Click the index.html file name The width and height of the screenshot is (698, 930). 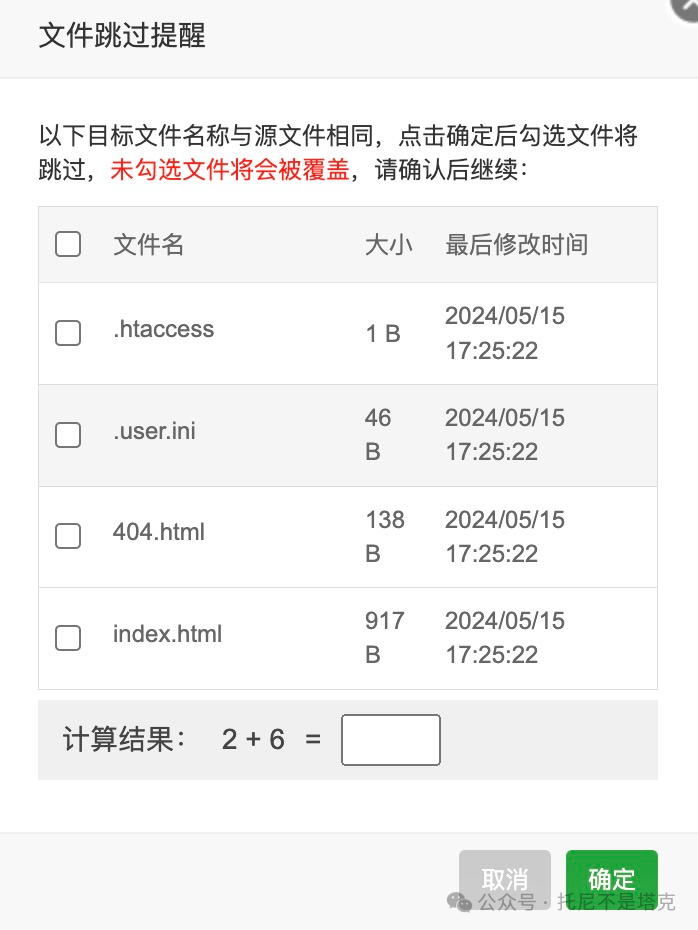click(167, 634)
